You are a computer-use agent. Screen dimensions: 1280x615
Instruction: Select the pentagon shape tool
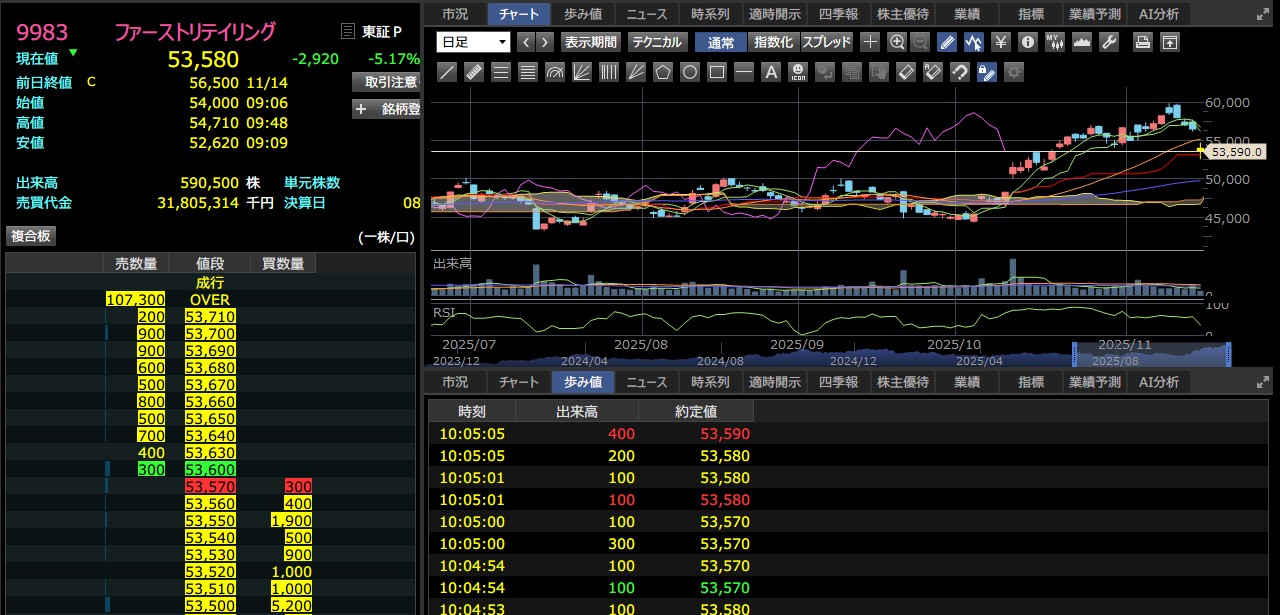click(x=662, y=72)
